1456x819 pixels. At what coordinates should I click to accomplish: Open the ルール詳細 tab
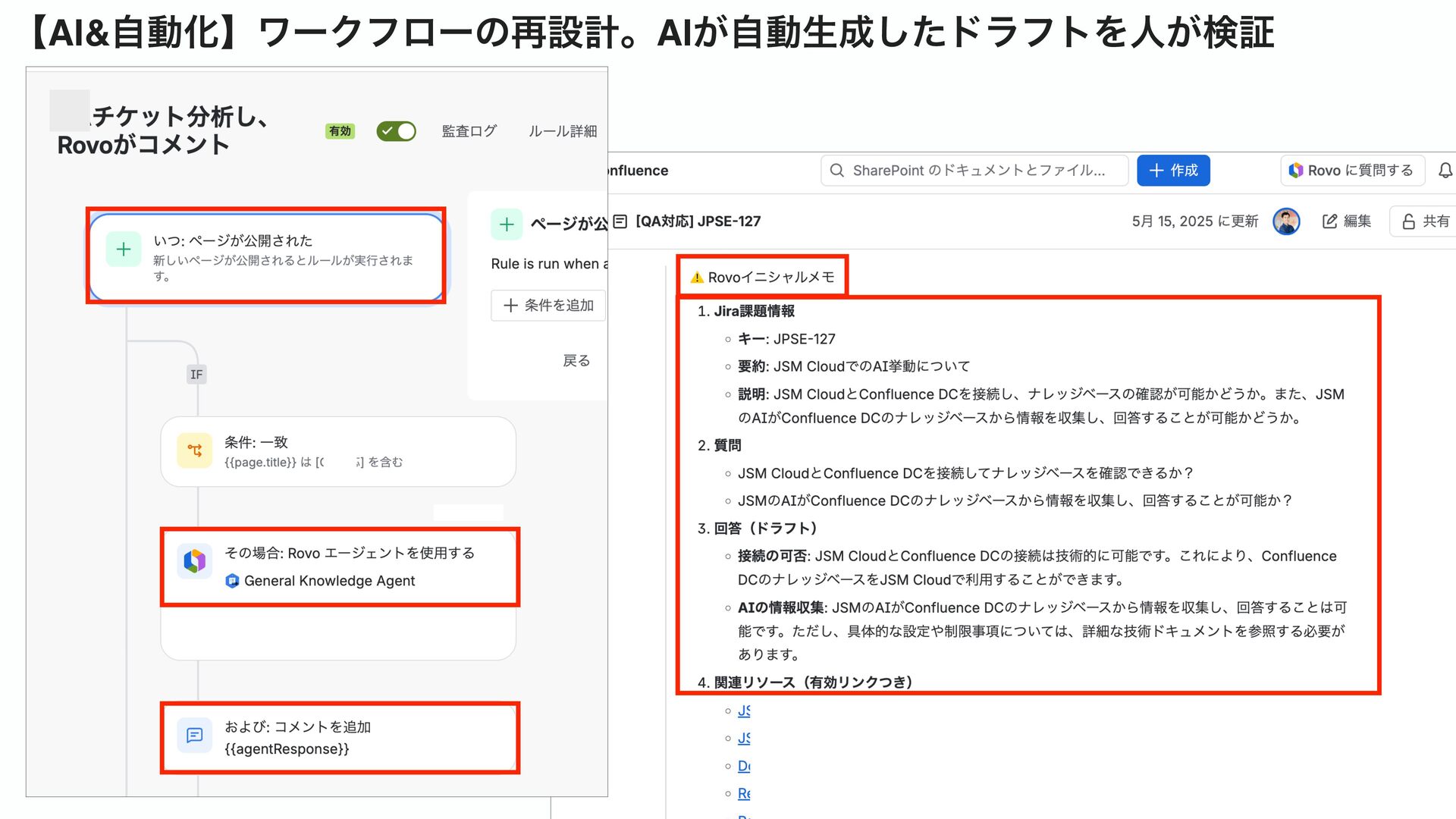[x=562, y=131]
